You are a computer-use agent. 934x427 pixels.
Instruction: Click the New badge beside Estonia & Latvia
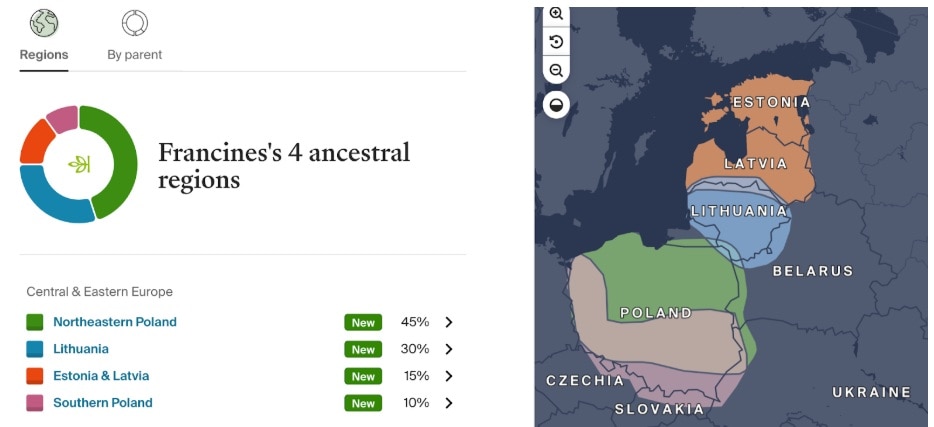click(363, 376)
